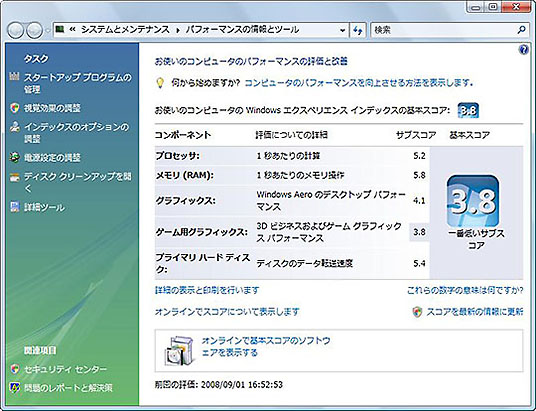Select システムとメンテナンス in the breadcrumb
The height and width of the screenshot is (411, 536).
click(x=125, y=30)
